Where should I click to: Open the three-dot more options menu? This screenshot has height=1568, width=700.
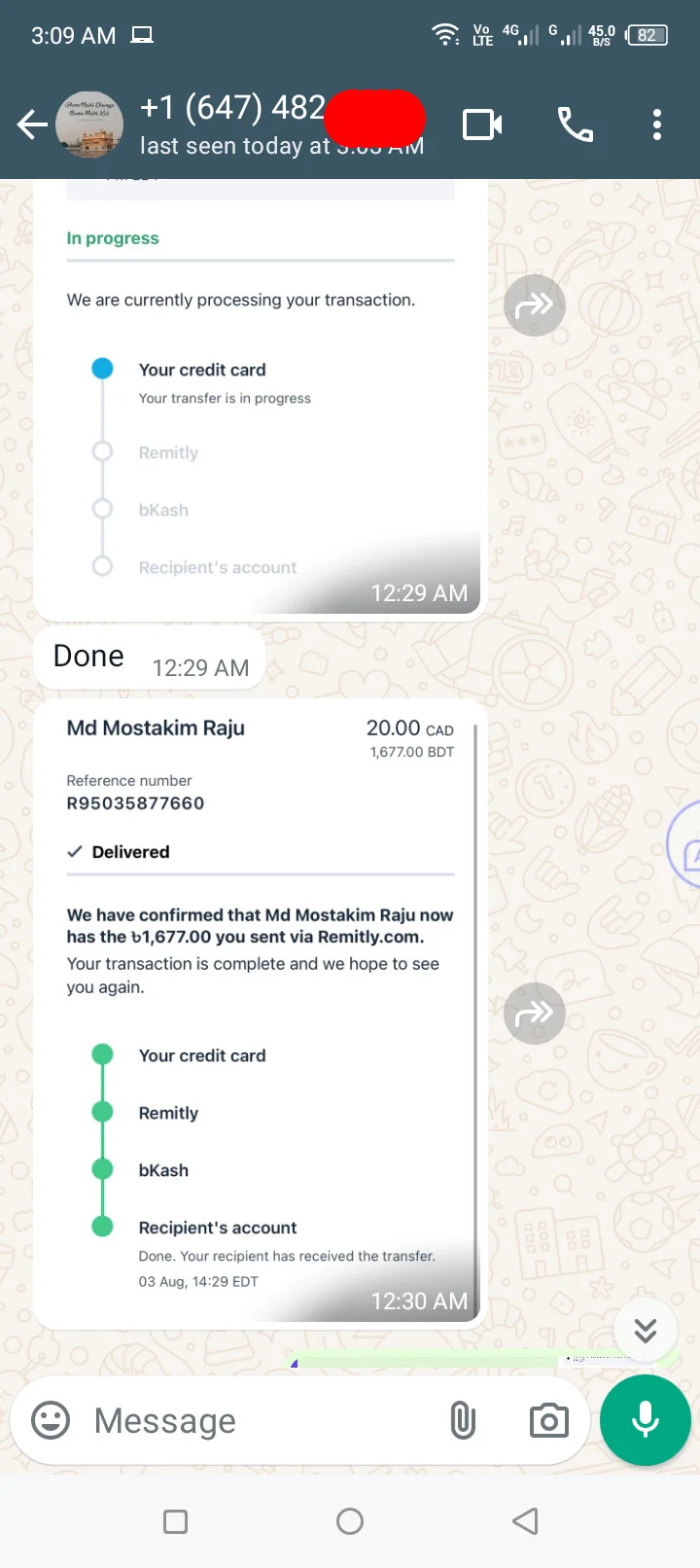click(x=657, y=125)
